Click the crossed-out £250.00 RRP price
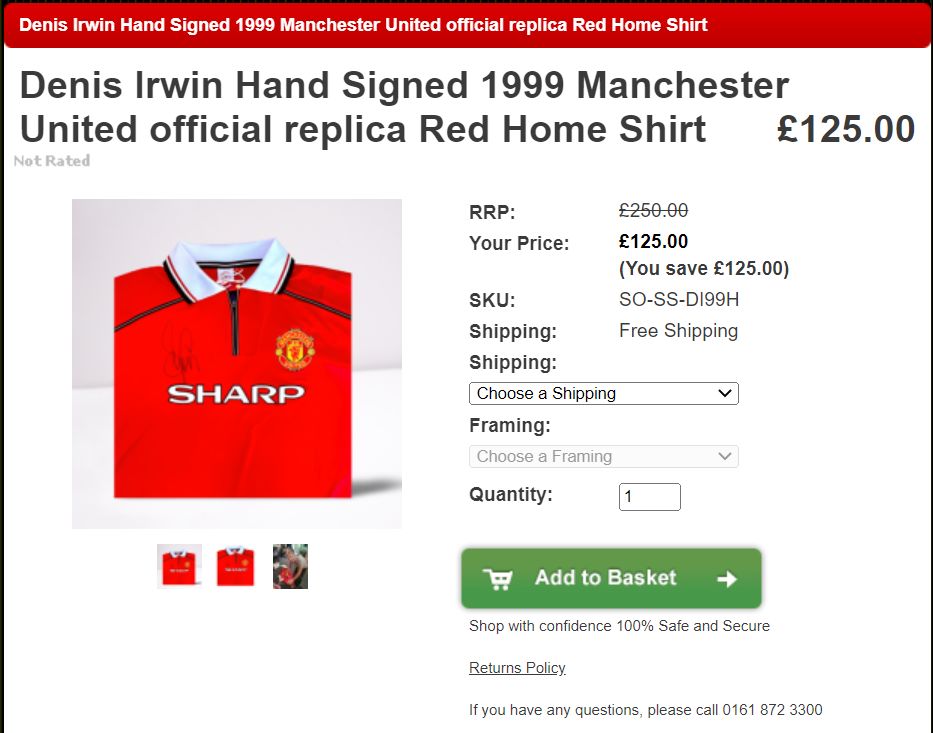 pos(653,210)
